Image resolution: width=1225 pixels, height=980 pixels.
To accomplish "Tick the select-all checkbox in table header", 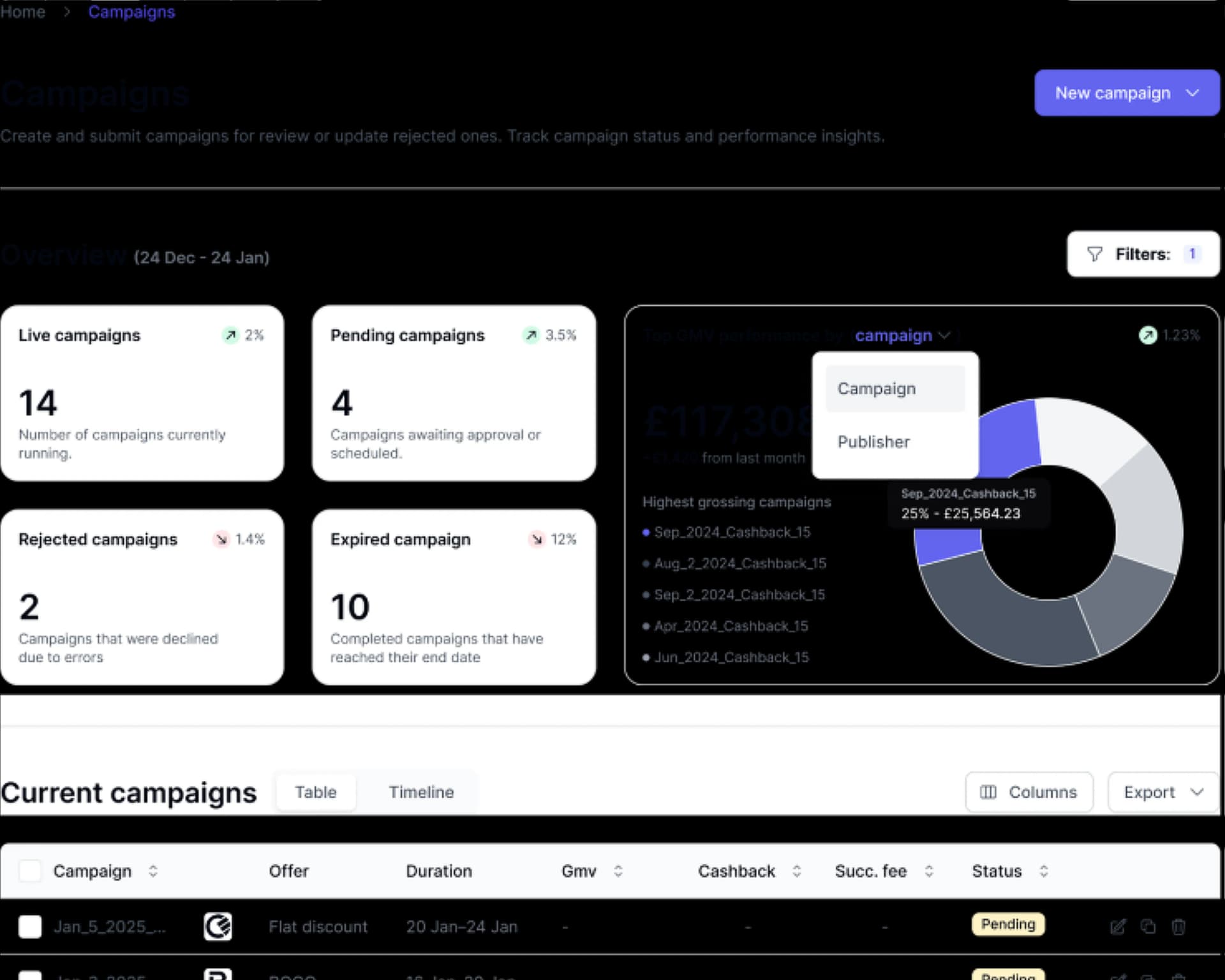I will (x=30, y=871).
